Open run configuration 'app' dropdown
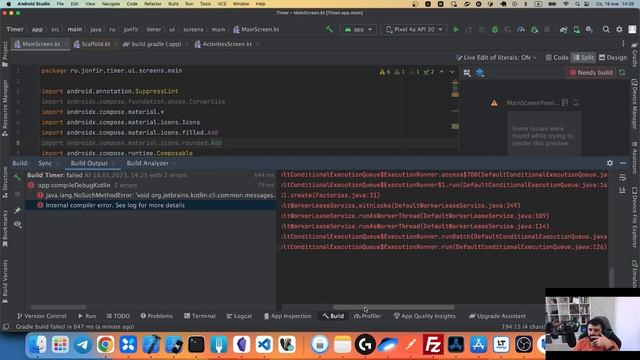The image size is (640, 360). point(358,29)
